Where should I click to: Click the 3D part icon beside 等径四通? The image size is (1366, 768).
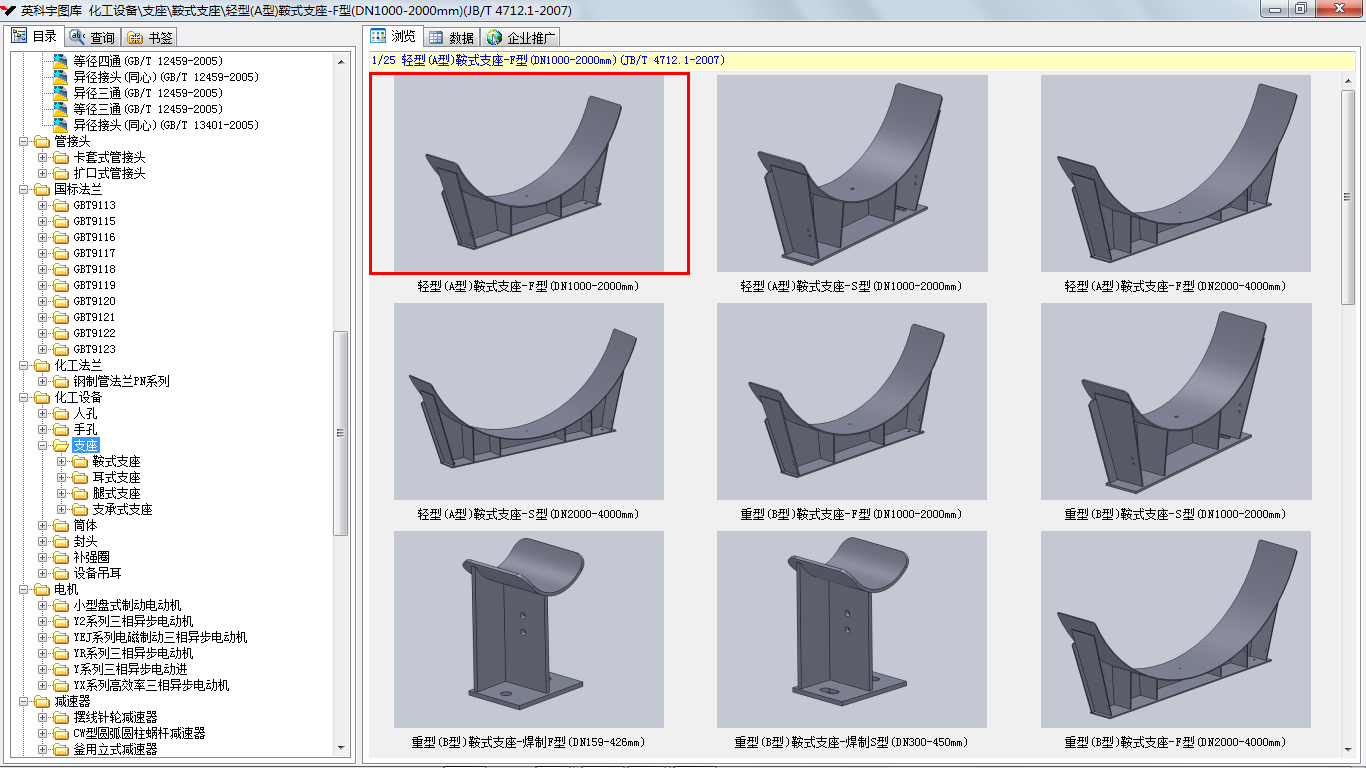61,61
